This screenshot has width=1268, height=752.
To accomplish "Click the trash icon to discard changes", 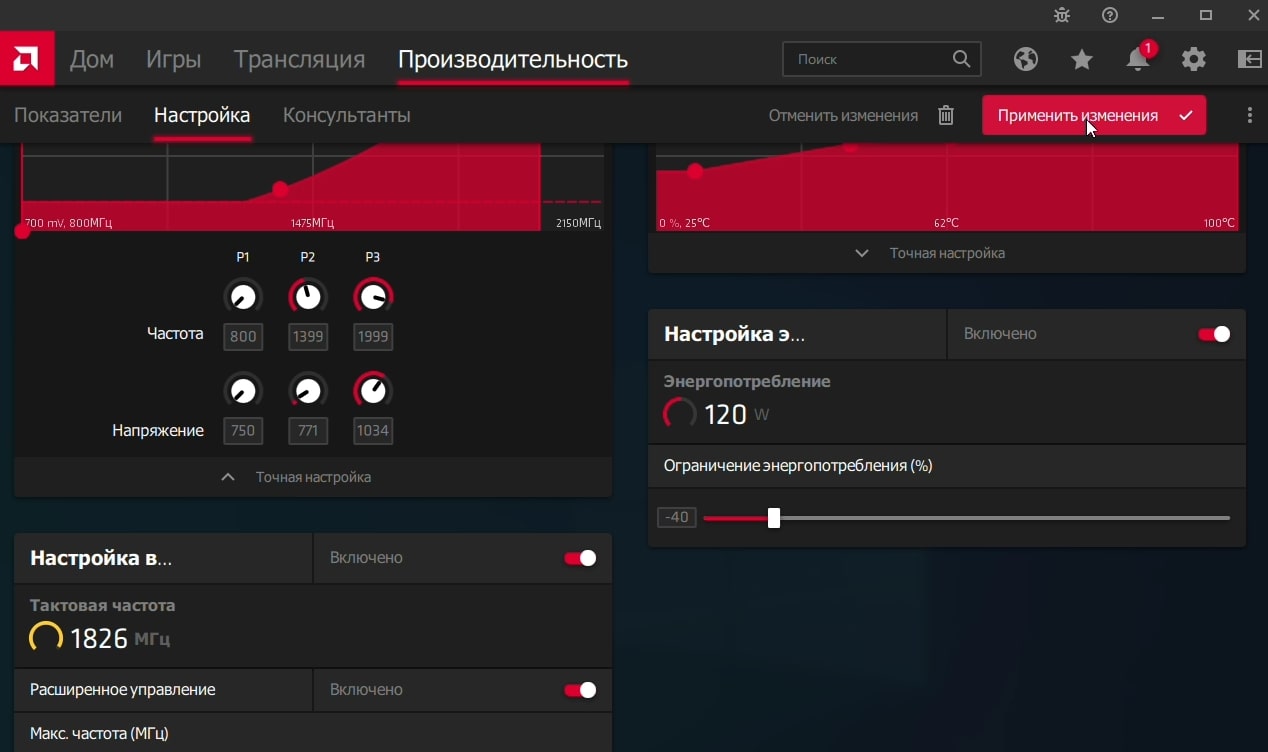I will 946,116.
